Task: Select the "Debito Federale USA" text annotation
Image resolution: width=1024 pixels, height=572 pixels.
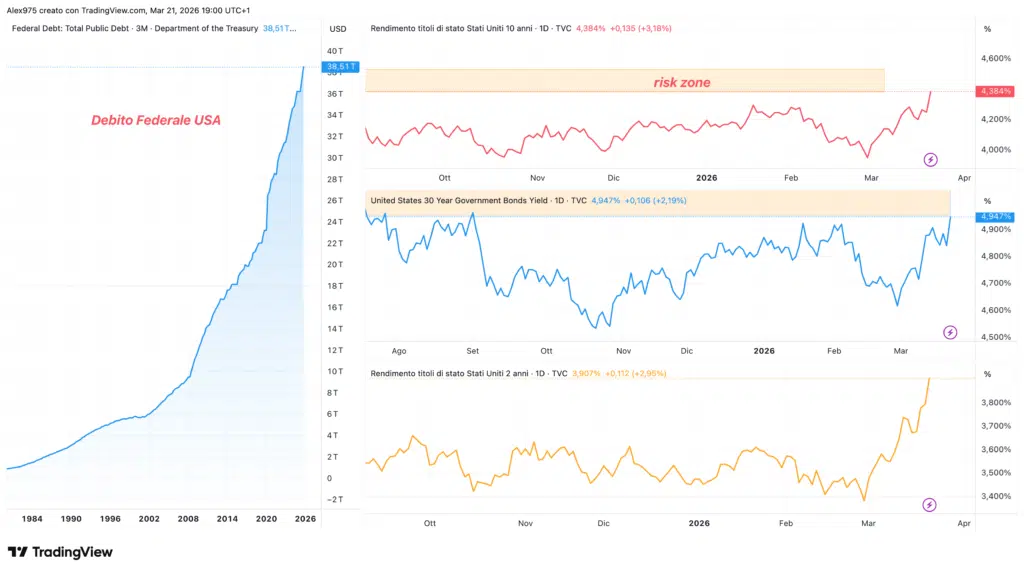Action: 155,120
